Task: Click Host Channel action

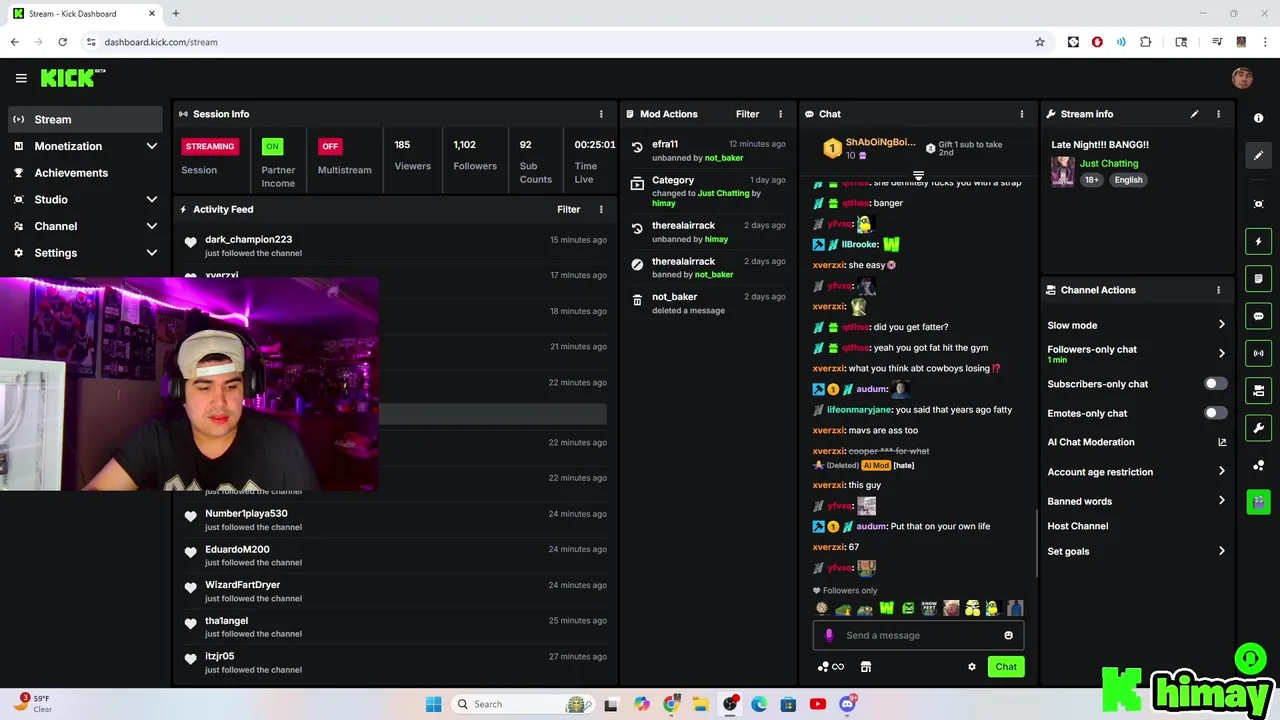Action: [x=1077, y=526]
